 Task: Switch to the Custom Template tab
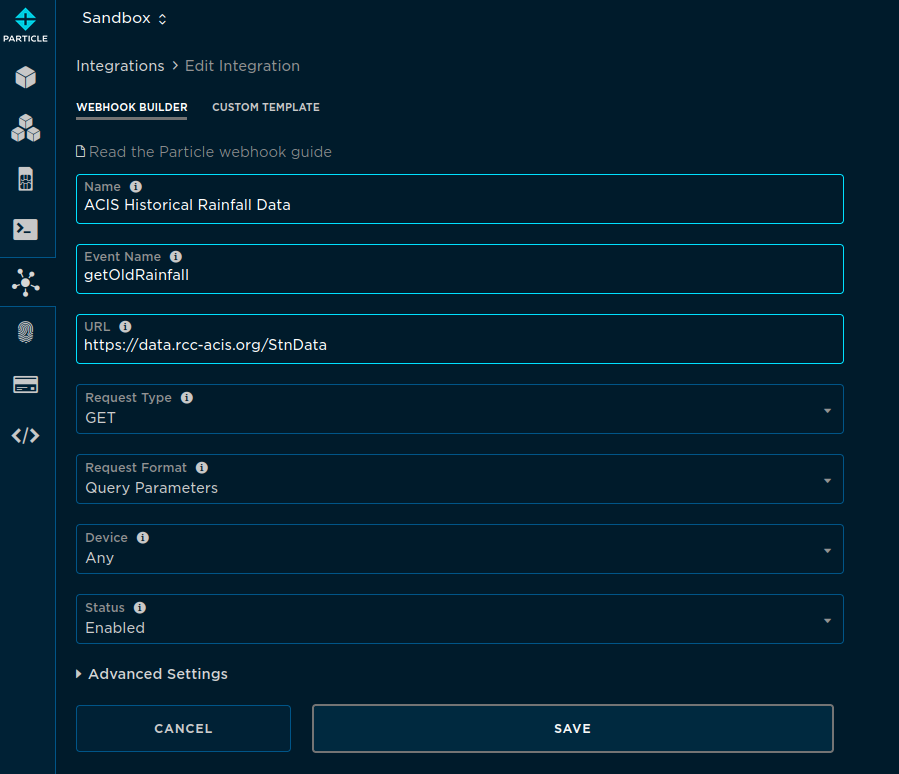pyautogui.click(x=265, y=107)
